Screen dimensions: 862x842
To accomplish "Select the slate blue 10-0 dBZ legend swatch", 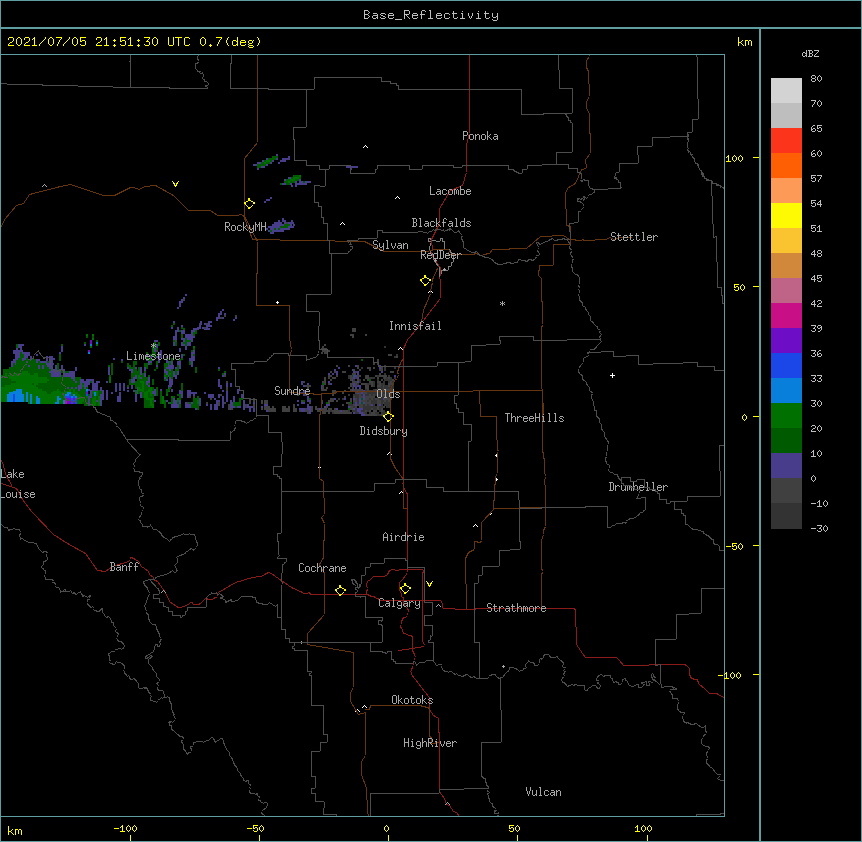I will [786, 466].
